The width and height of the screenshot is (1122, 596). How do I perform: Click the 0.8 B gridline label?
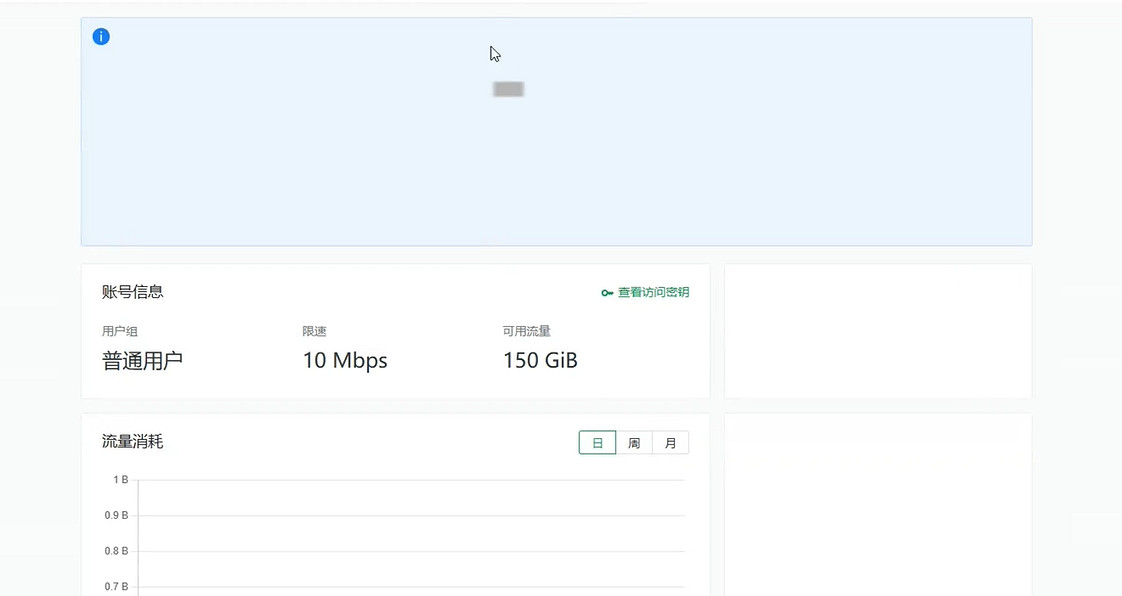[117, 551]
